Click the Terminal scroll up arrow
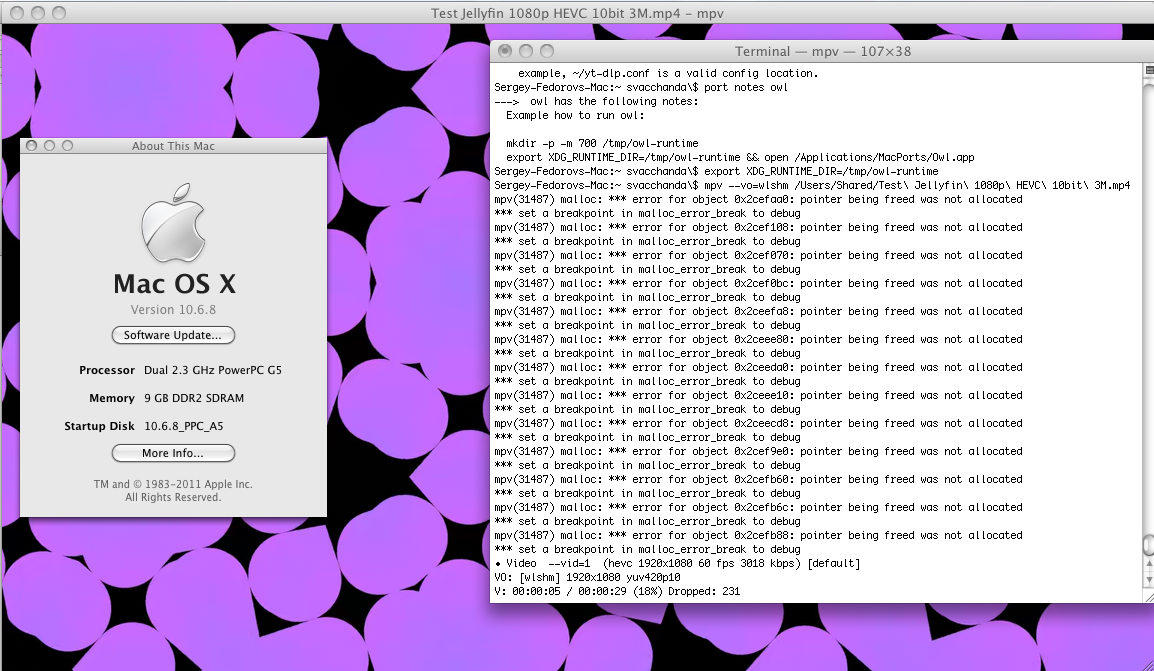Image resolution: width=1154 pixels, height=671 pixels. click(x=1149, y=564)
